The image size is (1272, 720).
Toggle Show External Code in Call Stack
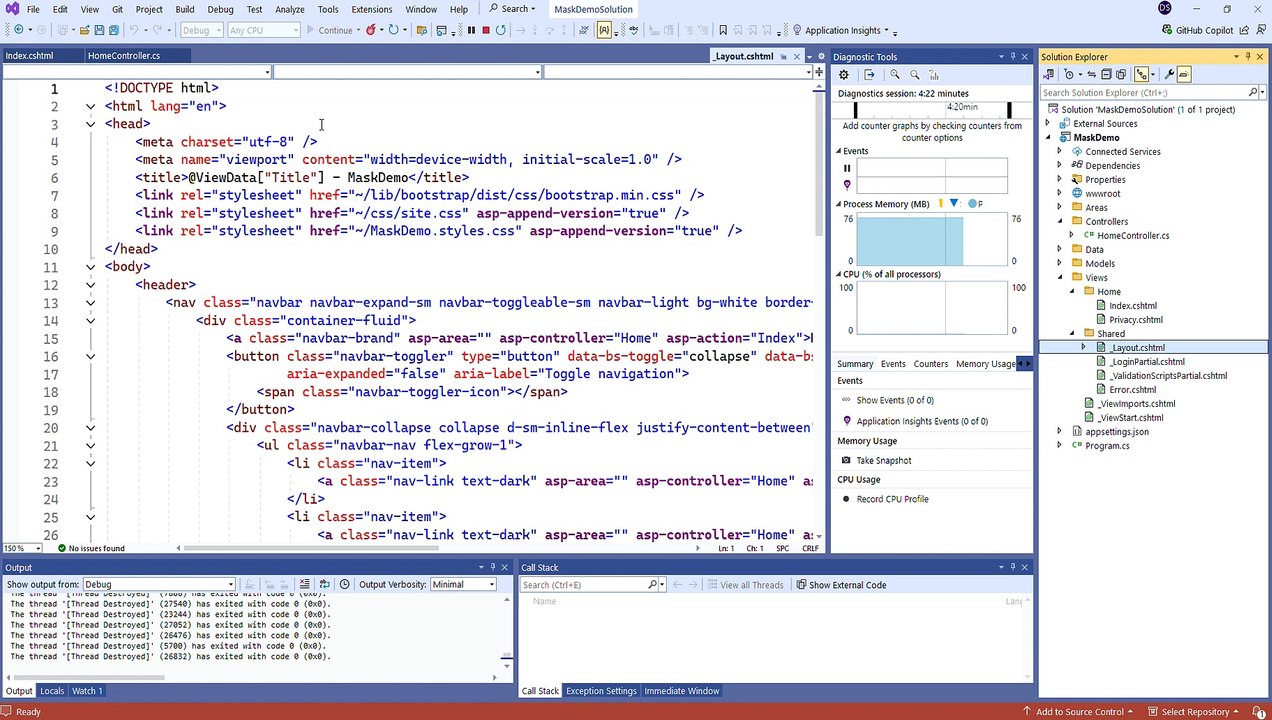[x=841, y=585]
